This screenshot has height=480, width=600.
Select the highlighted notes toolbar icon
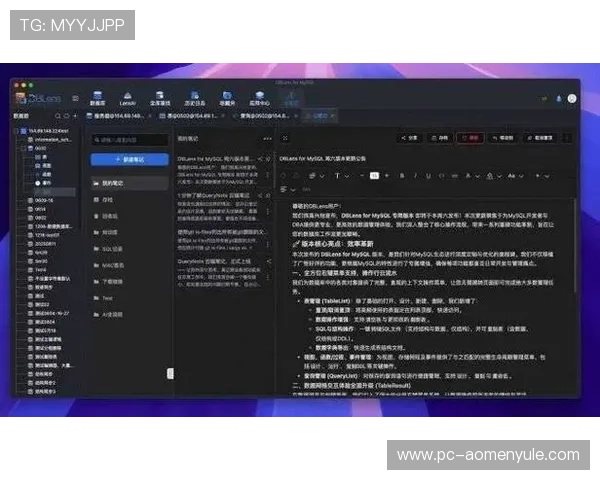click(x=291, y=98)
